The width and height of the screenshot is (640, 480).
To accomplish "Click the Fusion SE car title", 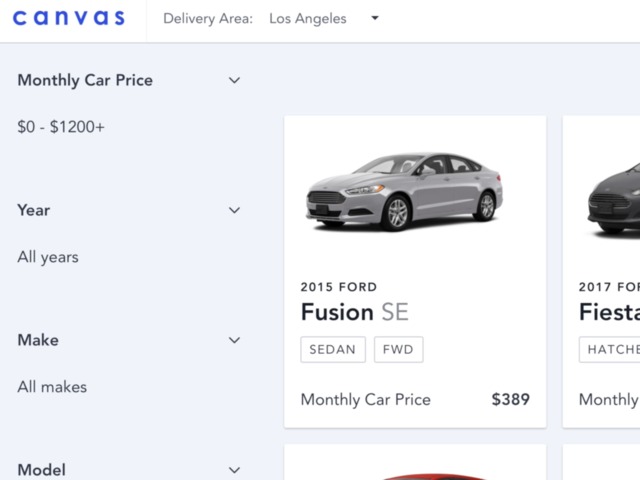I will click(354, 312).
